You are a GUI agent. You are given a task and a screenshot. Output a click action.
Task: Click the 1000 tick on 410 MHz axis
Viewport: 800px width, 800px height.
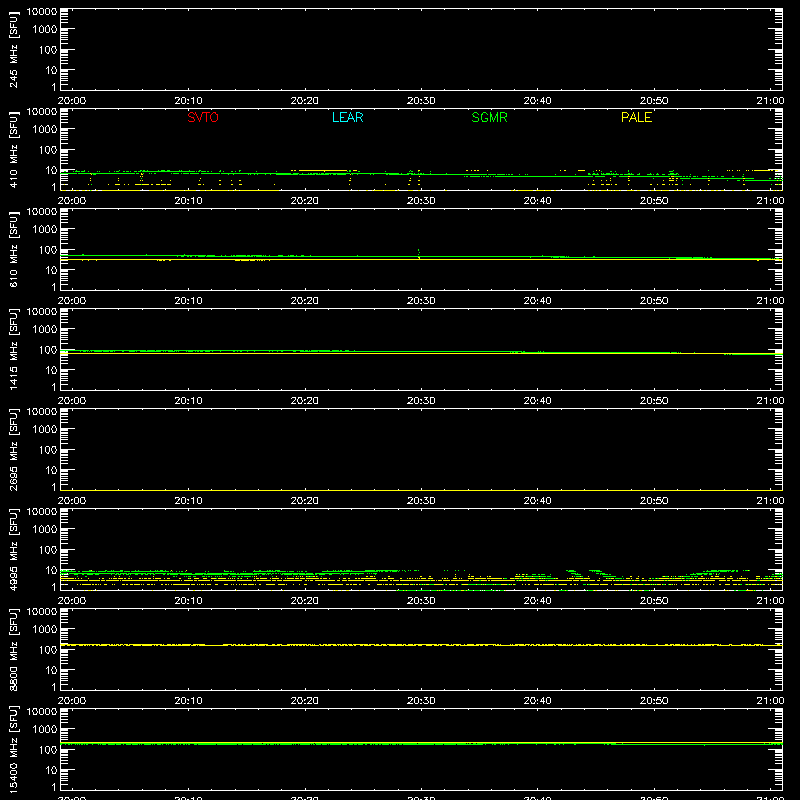[45, 130]
